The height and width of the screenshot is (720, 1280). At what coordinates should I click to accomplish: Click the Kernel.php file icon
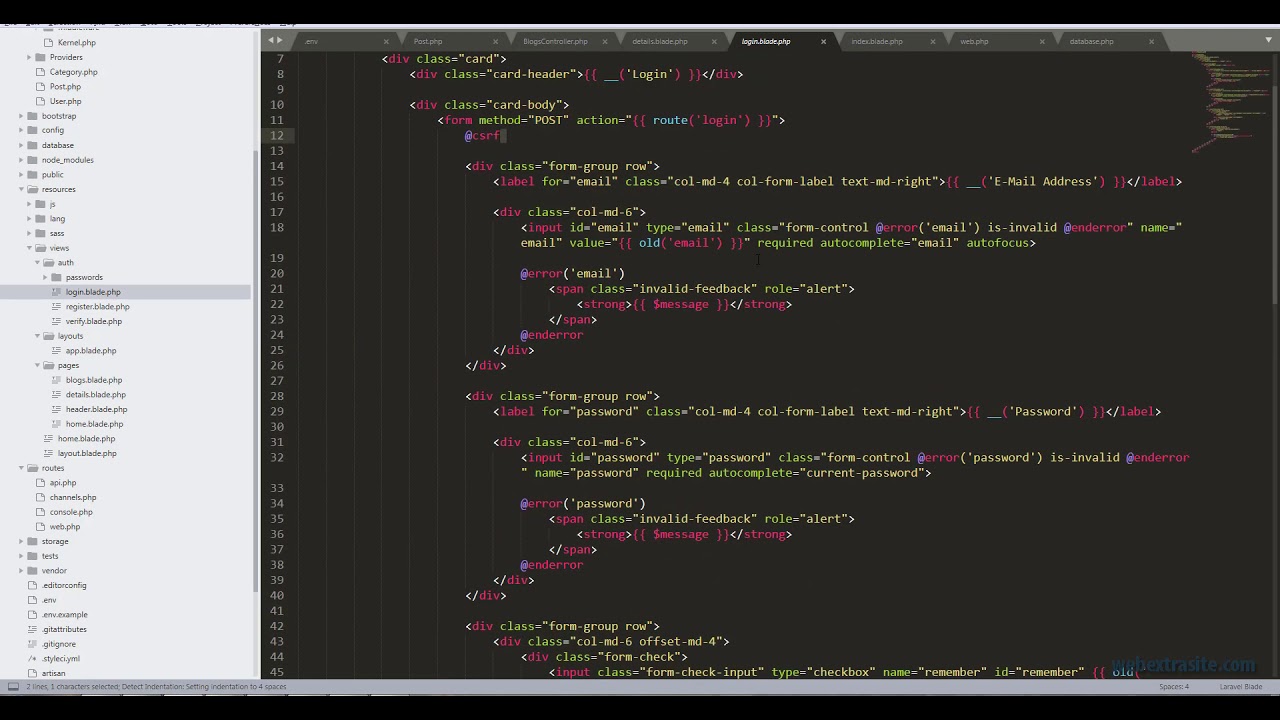tap(49, 43)
